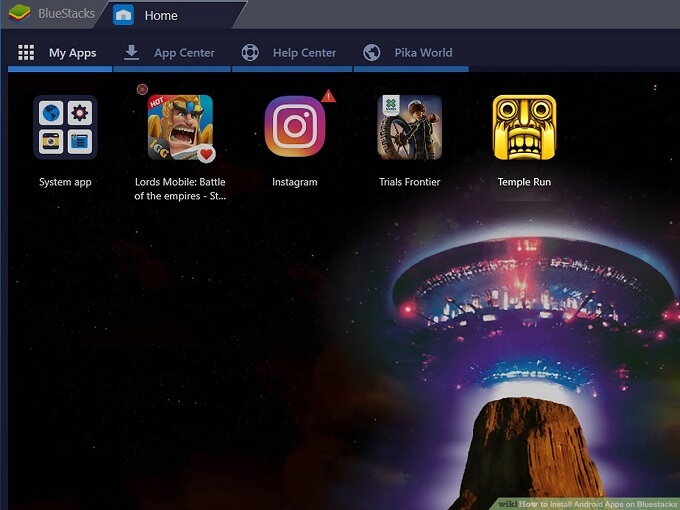Screen dimensions: 680x510
Task: Open the Instagram app icon
Action: [x=295, y=127]
